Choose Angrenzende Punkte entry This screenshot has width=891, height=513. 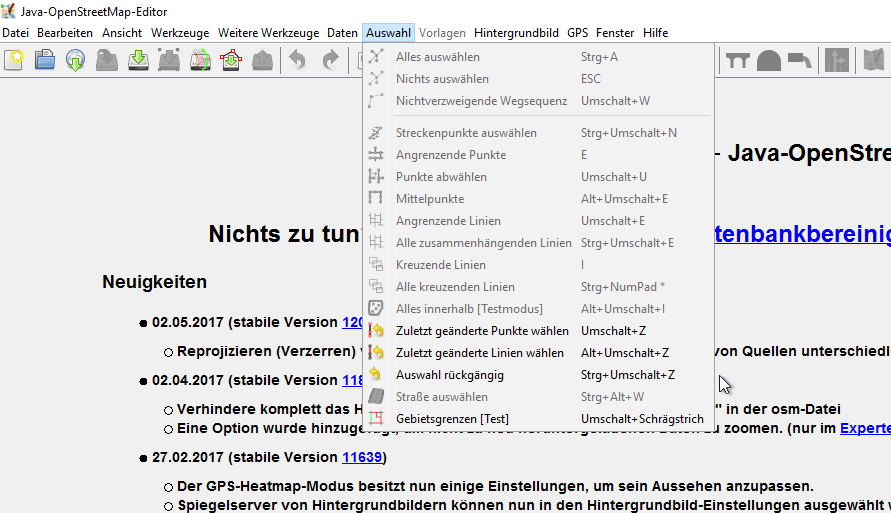pyautogui.click(x=538, y=155)
